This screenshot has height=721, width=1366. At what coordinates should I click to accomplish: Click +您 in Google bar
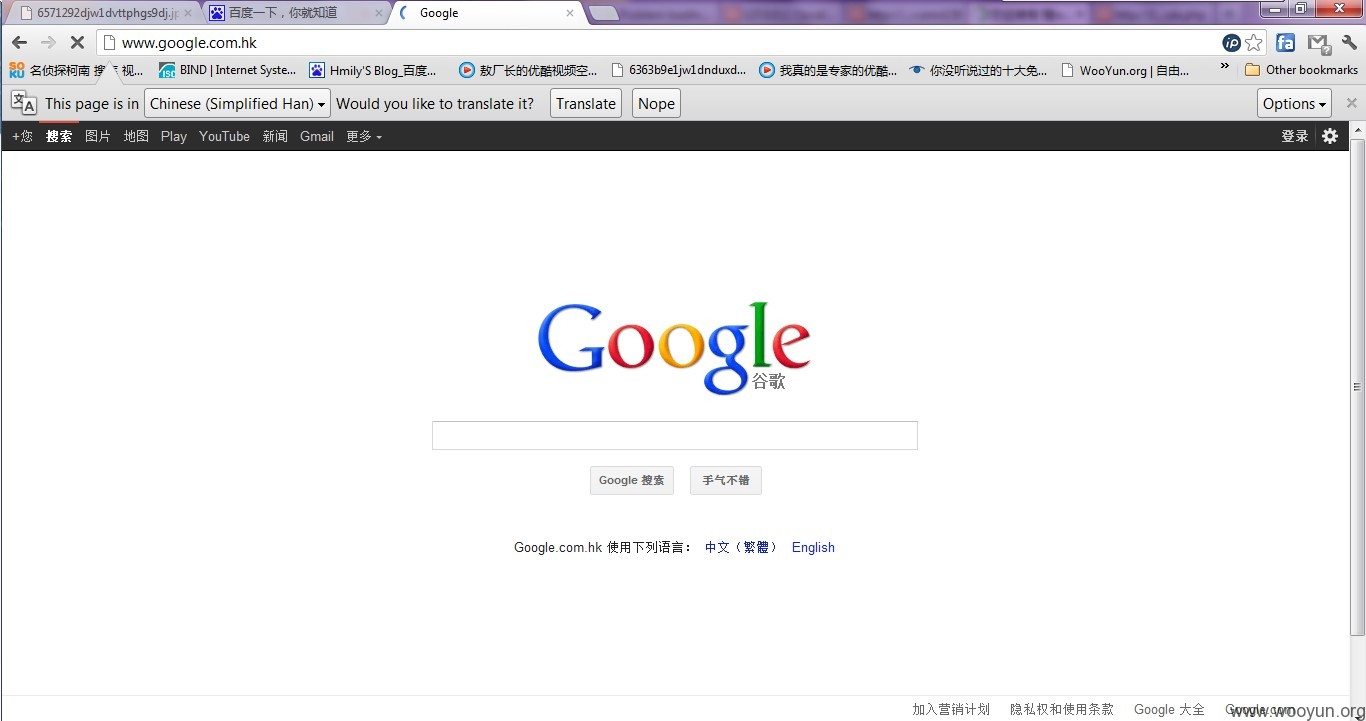22,136
